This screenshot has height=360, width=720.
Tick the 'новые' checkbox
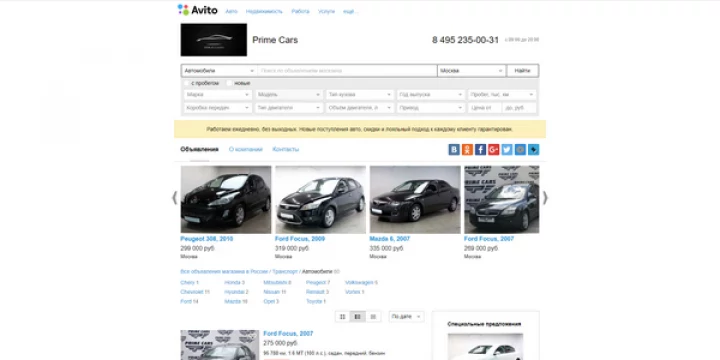(230, 83)
